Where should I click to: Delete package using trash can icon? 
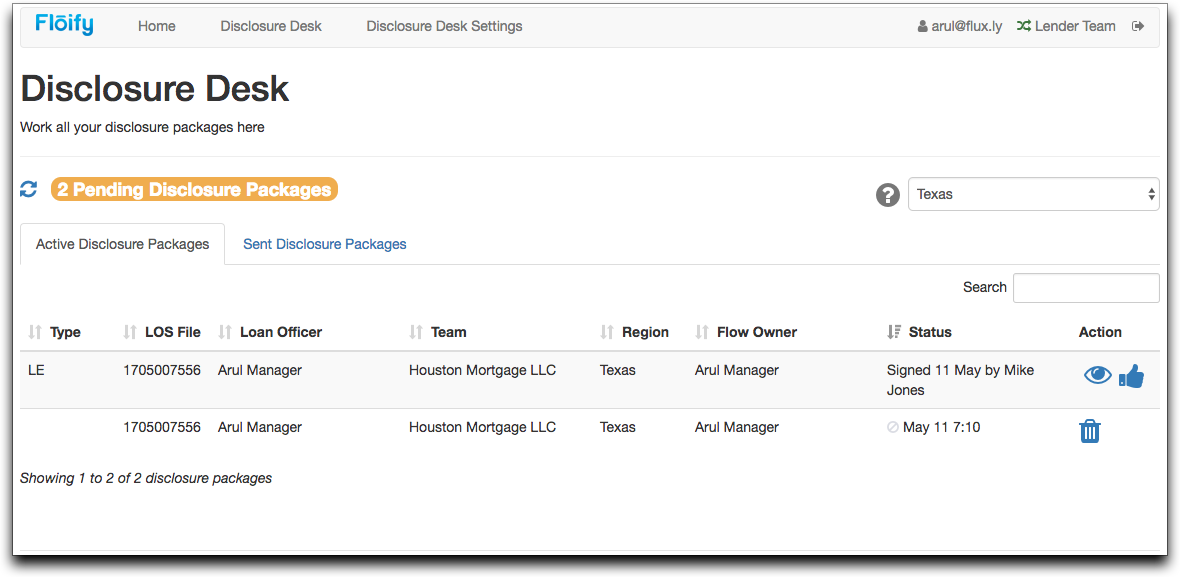pos(1090,431)
